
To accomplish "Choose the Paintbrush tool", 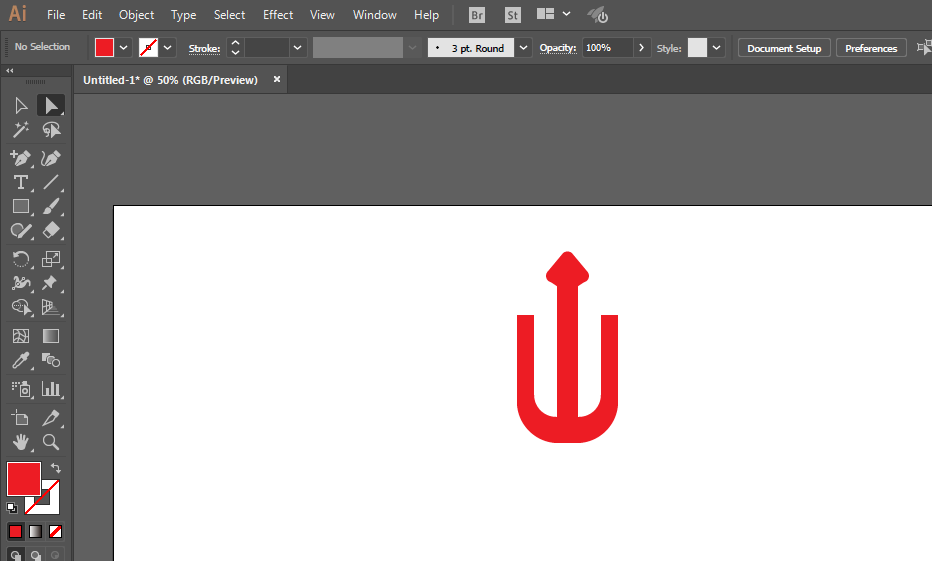I will click(x=51, y=206).
